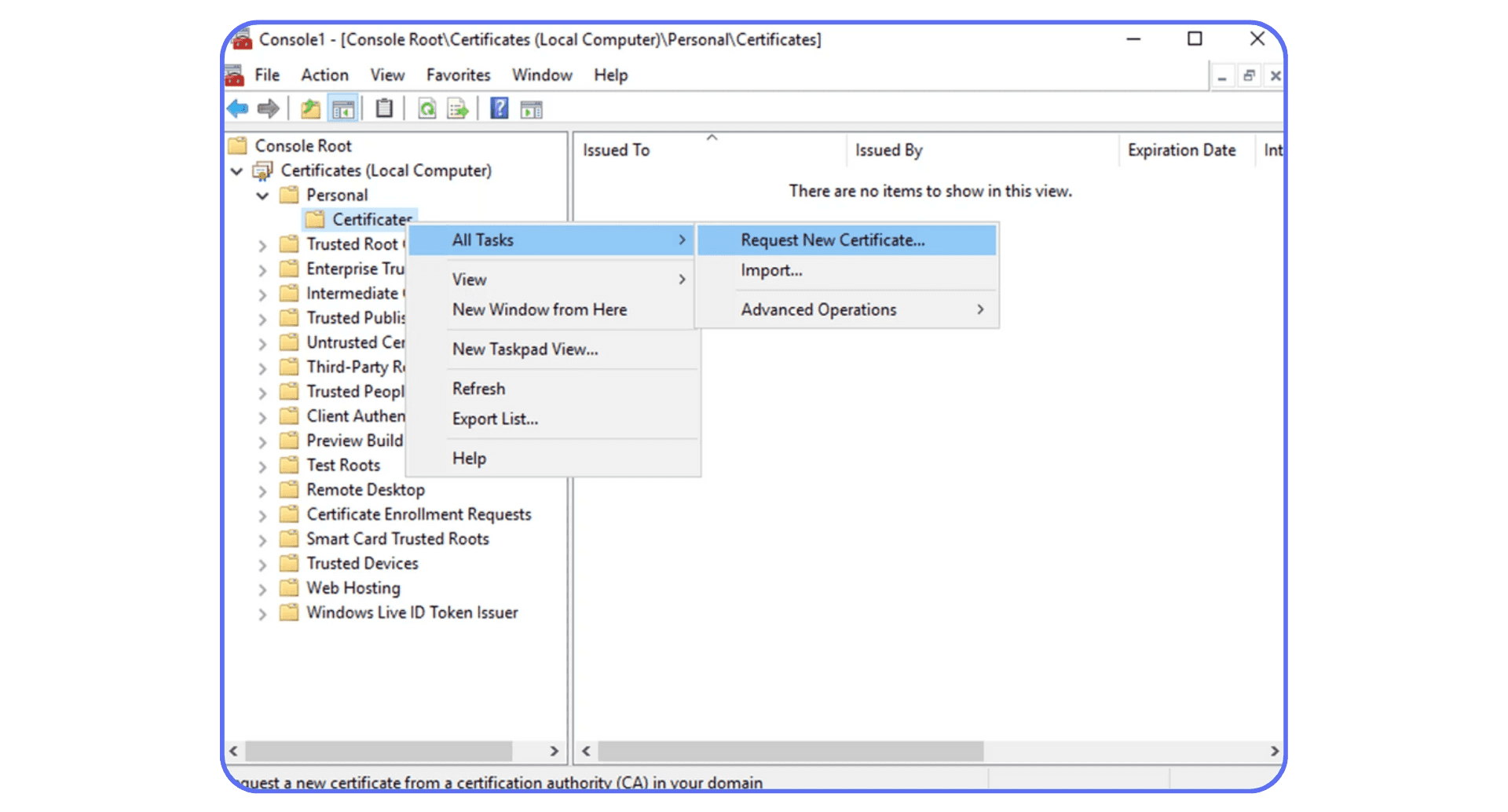The width and height of the screenshot is (1508, 812).
Task: Expand the Trusted Root node arrow
Action: tap(262, 245)
